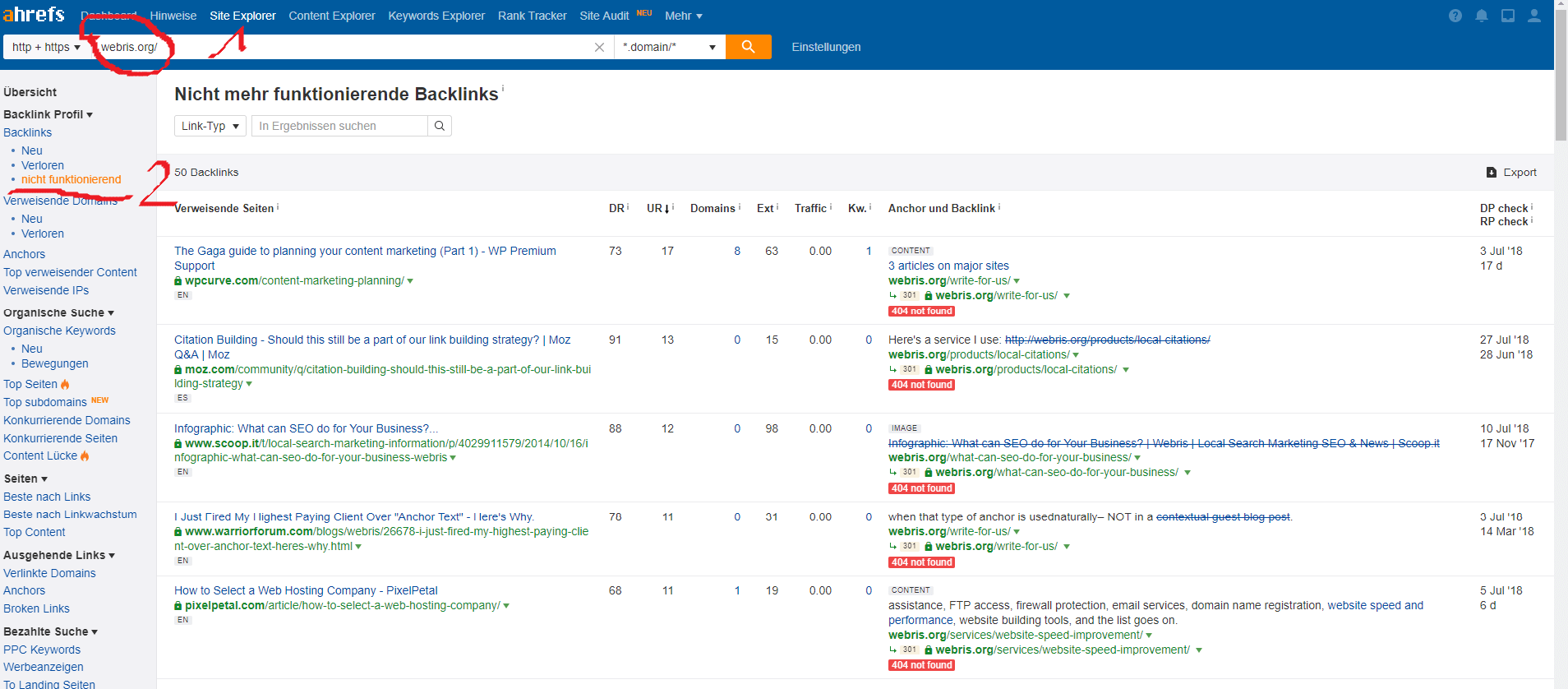Open 'How to Select a Web Hosting Company' link
The height and width of the screenshot is (689, 1568).
click(306, 590)
